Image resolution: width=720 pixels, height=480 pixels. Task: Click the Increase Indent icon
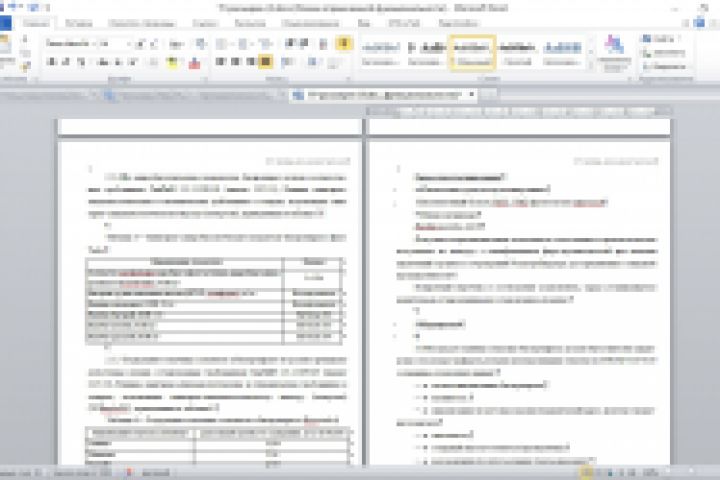[x=304, y=44]
